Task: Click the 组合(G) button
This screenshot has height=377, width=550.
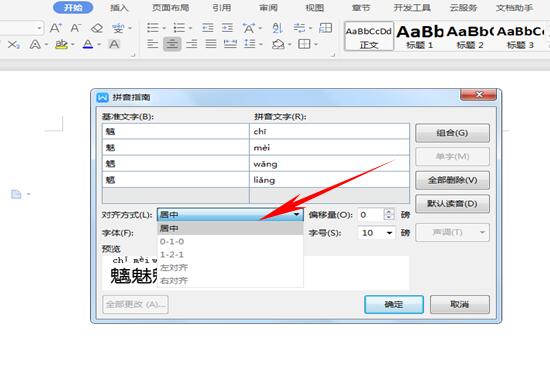Action: tap(452, 133)
